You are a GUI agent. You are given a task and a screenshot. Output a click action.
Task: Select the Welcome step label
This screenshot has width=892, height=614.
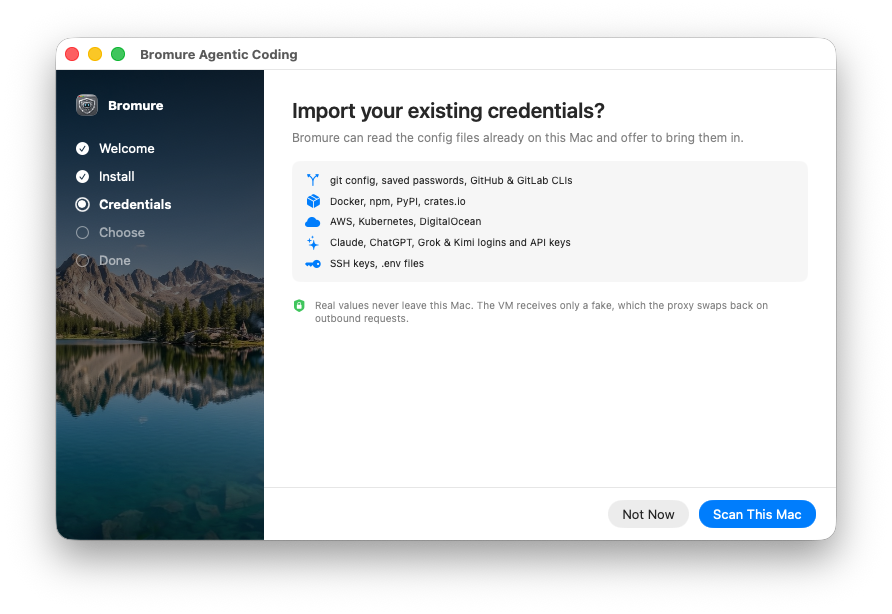click(126, 149)
